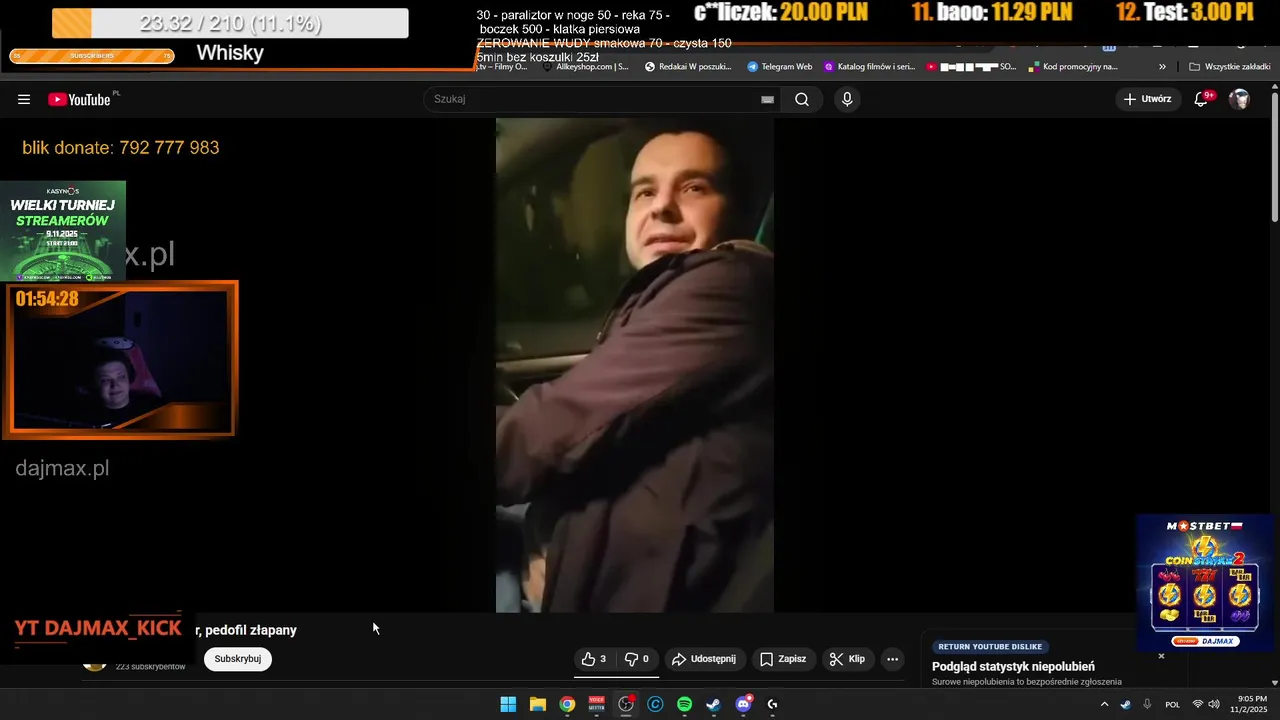Click the Podgląd statystyk niepolubień heading
The height and width of the screenshot is (720, 1280).
point(1013,667)
